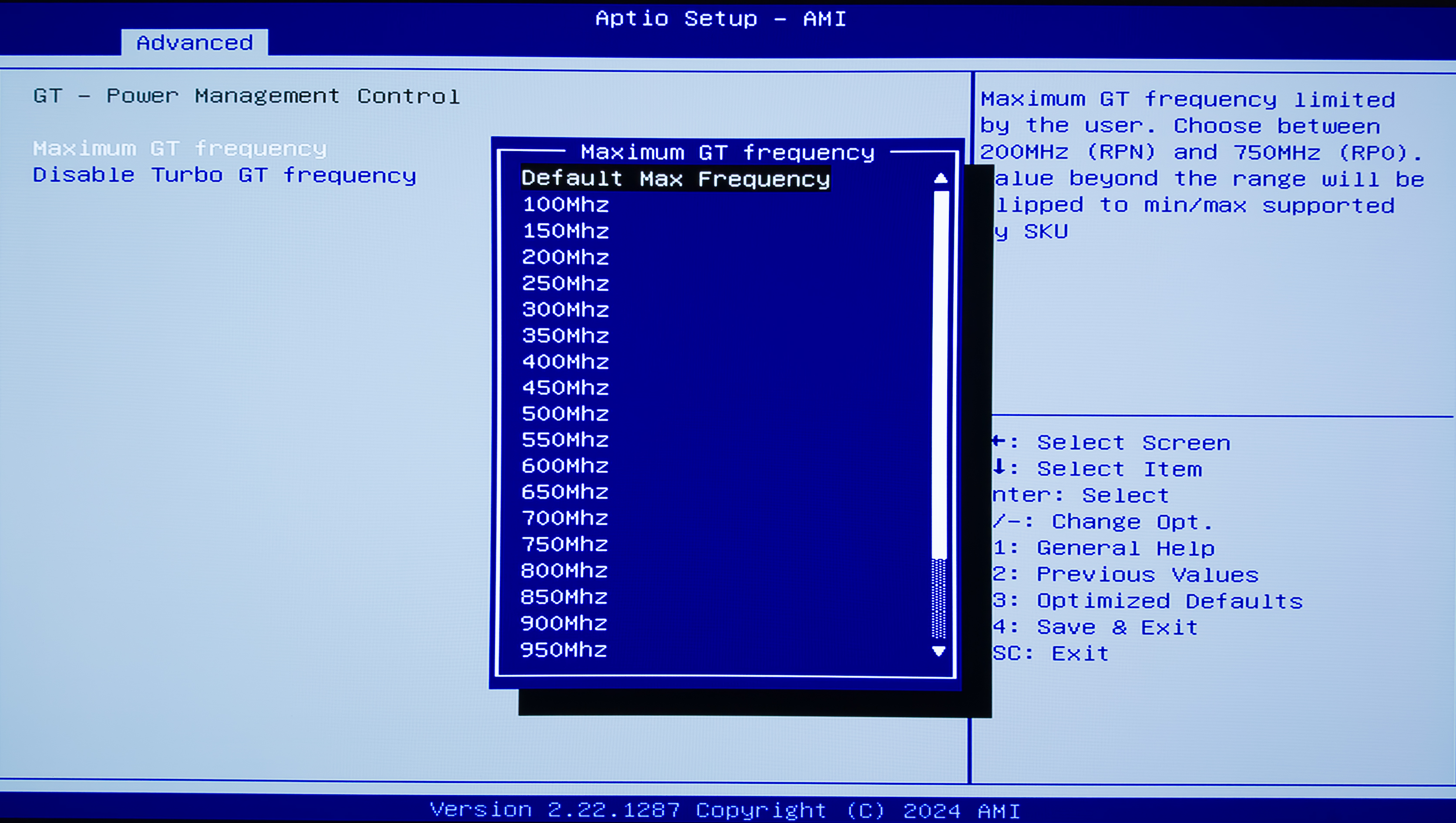The height and width of the screenshot is (823, 1456).
Task: Choose 100Mhz from the frequency list
Action: 565,205
